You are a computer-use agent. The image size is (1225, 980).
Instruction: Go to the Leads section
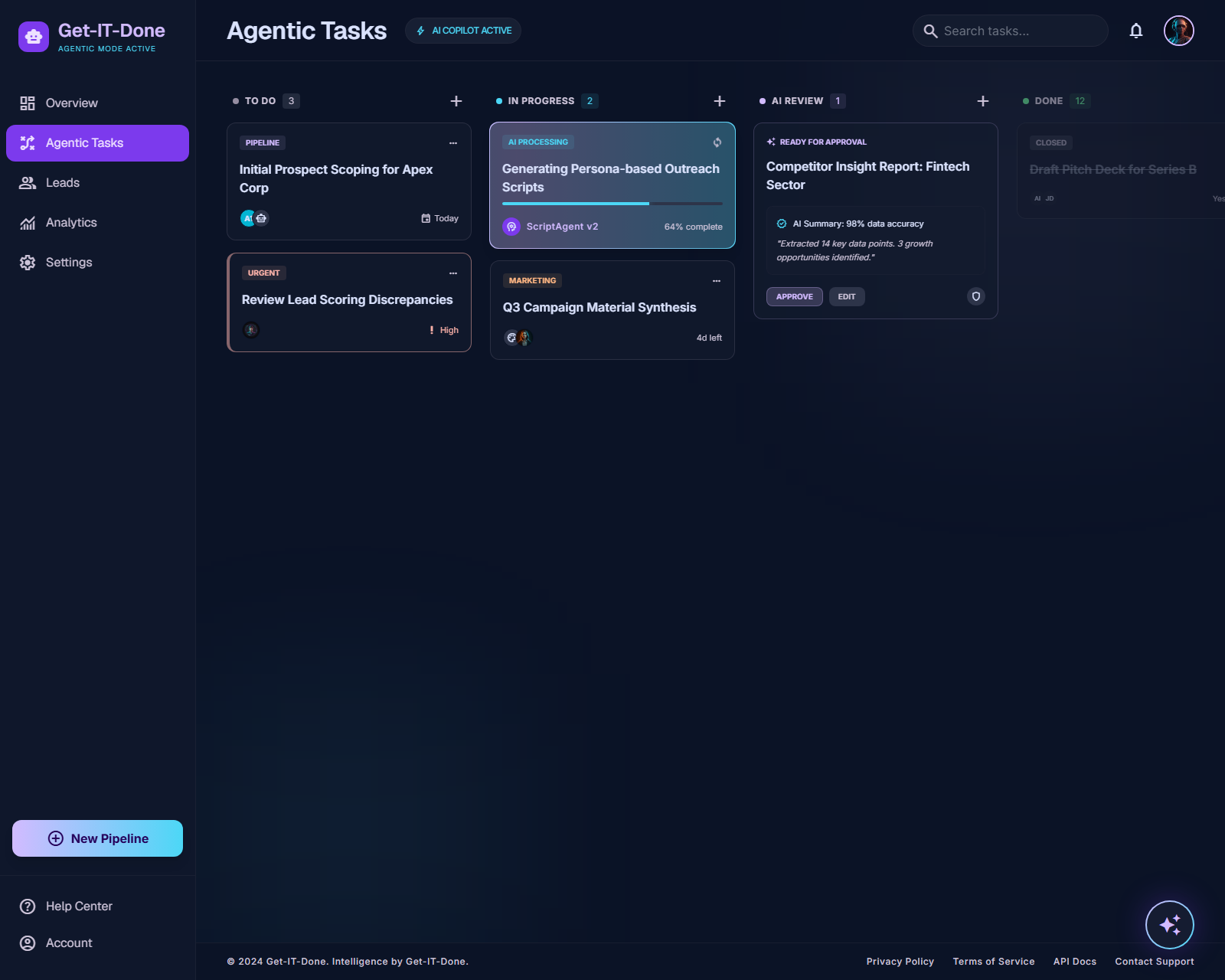(97, 183)
